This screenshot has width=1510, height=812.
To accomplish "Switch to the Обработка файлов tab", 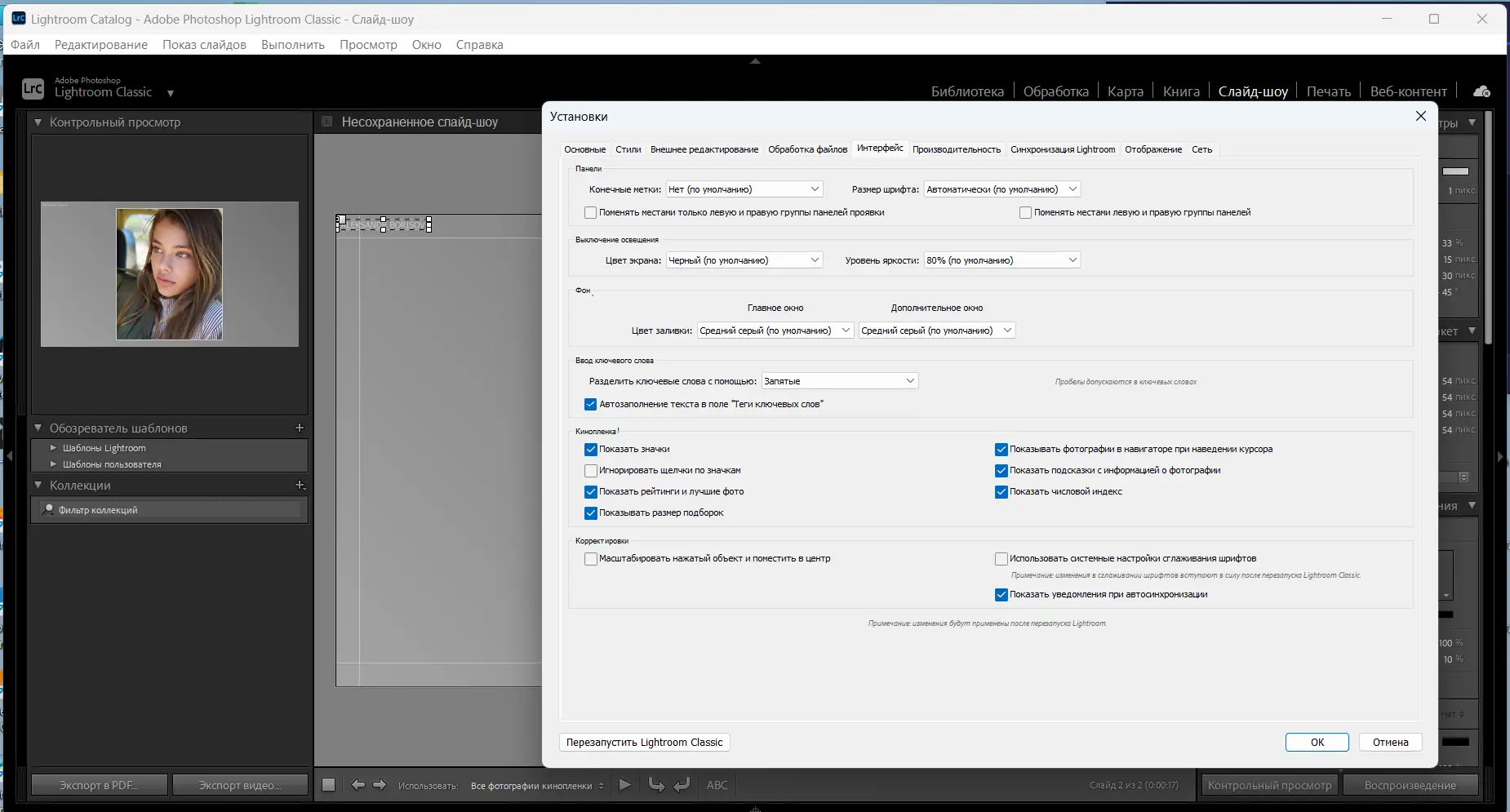I will click(x=808, y=149).
